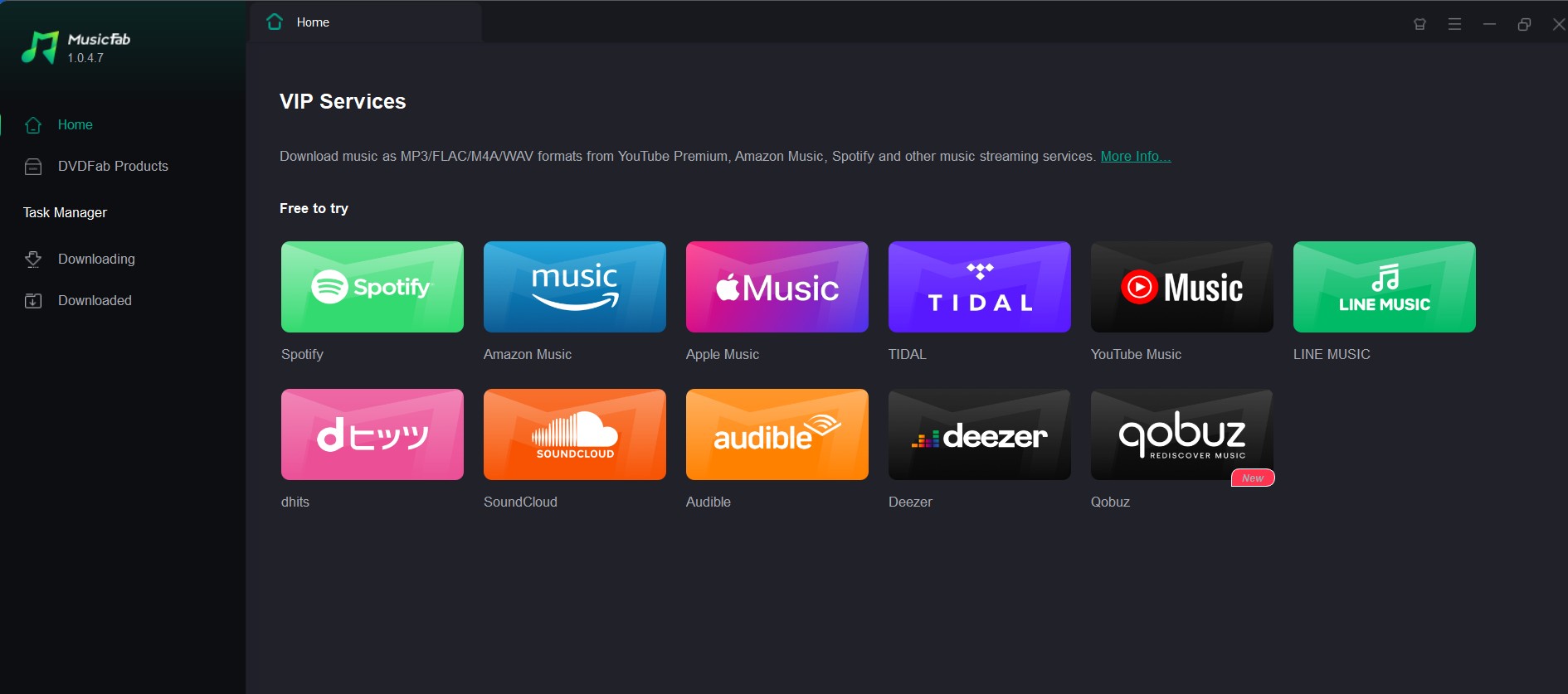Click the DVDFab Products sidebar icon
1568x694 pixels.
33,167
